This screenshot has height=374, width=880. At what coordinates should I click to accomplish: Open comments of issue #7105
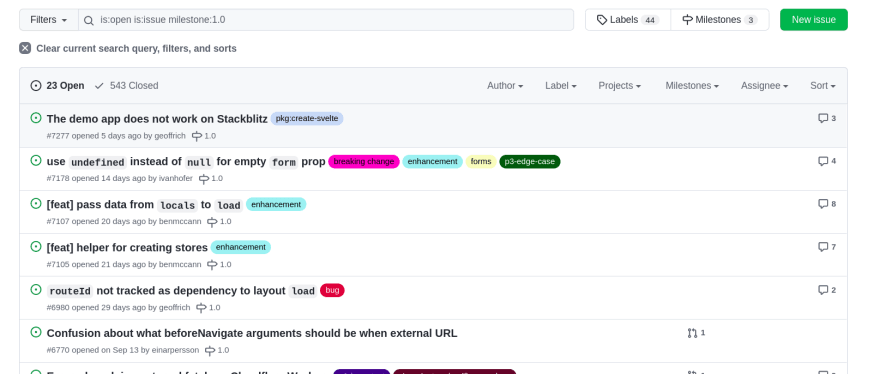pyautogui.click(x=827, y=247)
